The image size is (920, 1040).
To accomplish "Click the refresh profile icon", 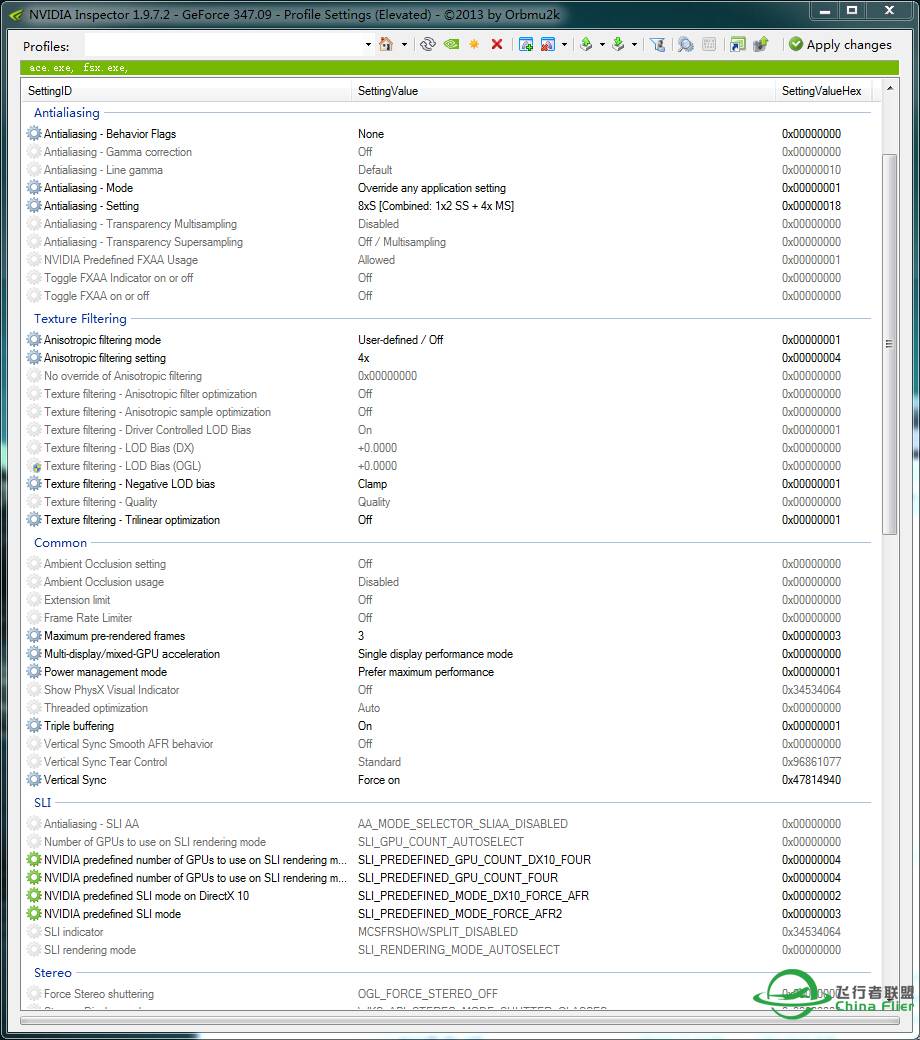I will pyautogui.click(x=428, y=44).
